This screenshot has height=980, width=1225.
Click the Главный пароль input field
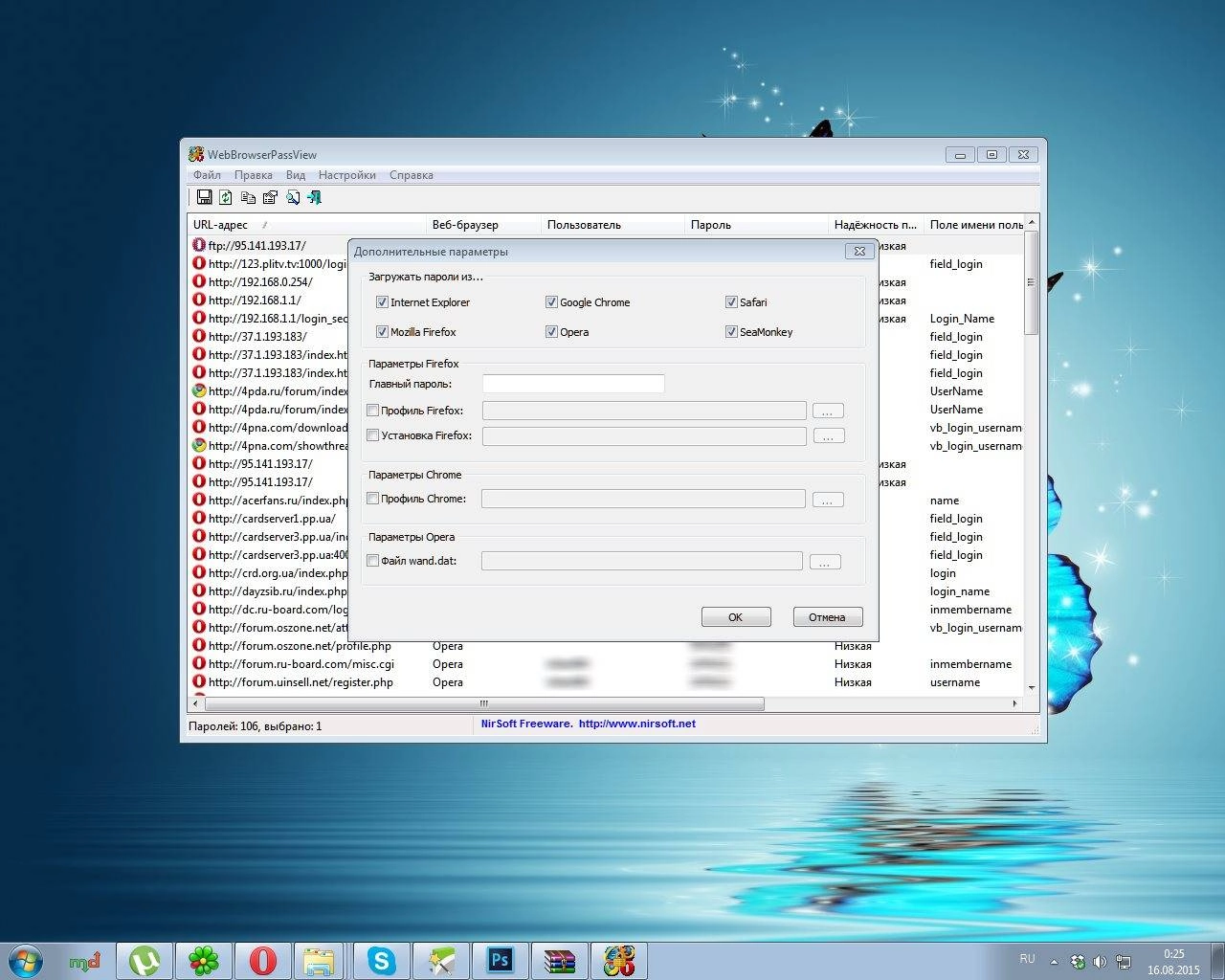click(x=573, y=384)
